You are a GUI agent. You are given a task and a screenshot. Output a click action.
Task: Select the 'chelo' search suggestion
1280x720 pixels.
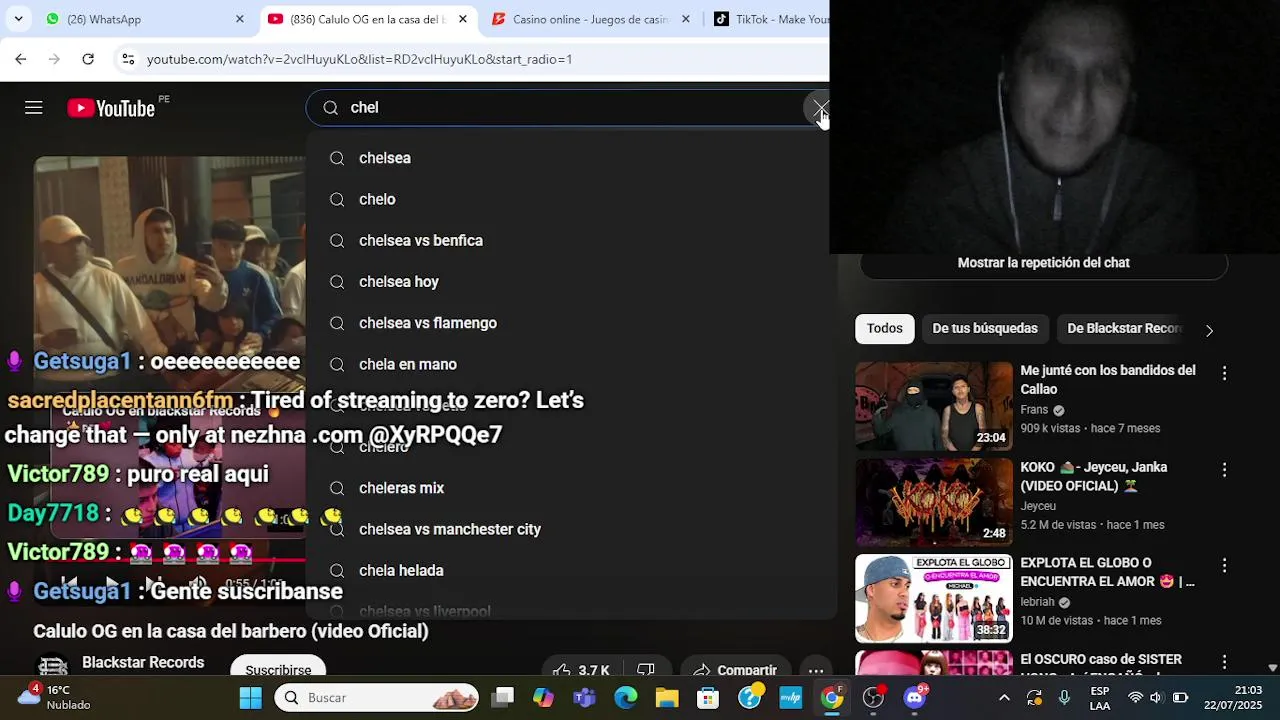point(571,199)
